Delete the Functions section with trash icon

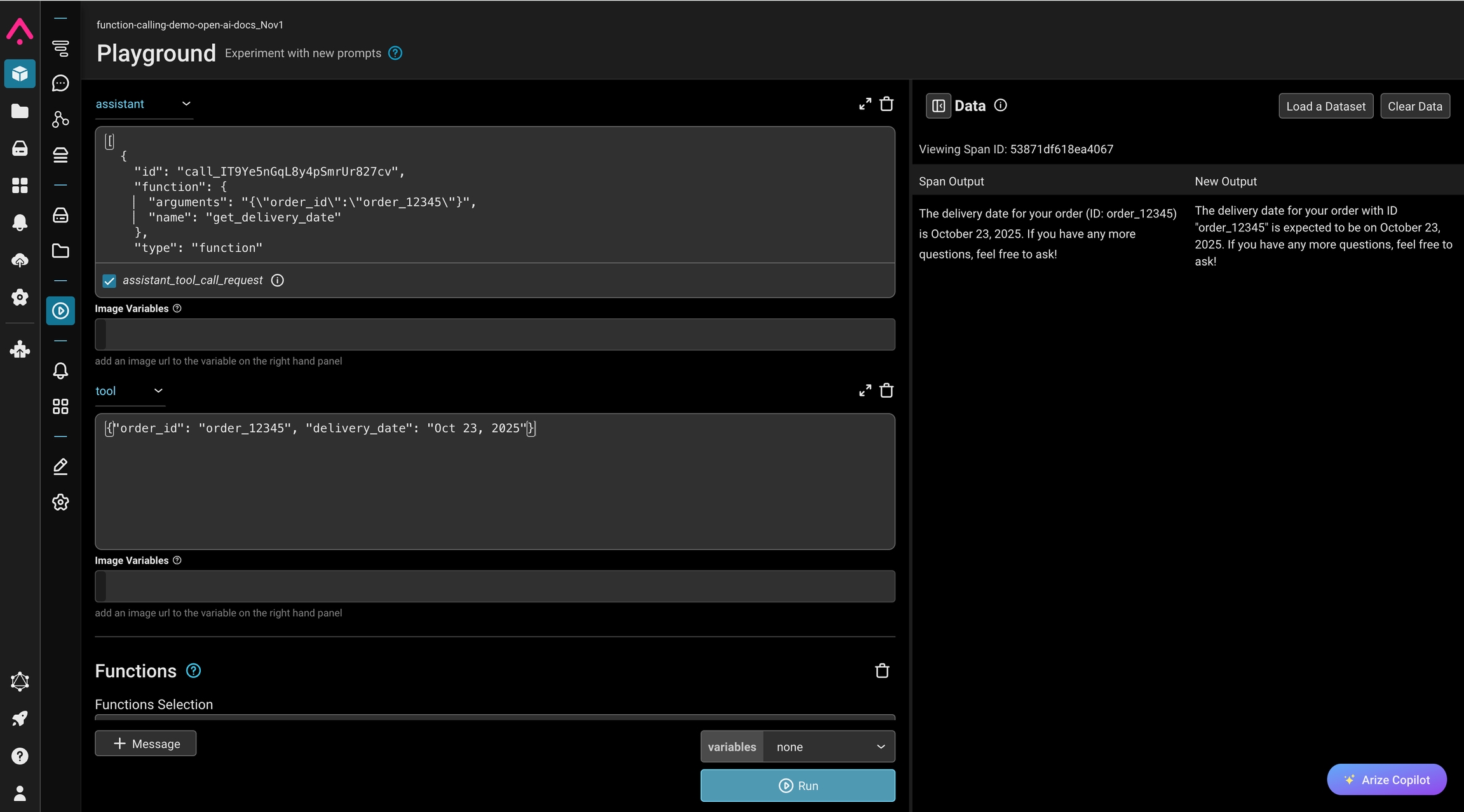(882, 671)
